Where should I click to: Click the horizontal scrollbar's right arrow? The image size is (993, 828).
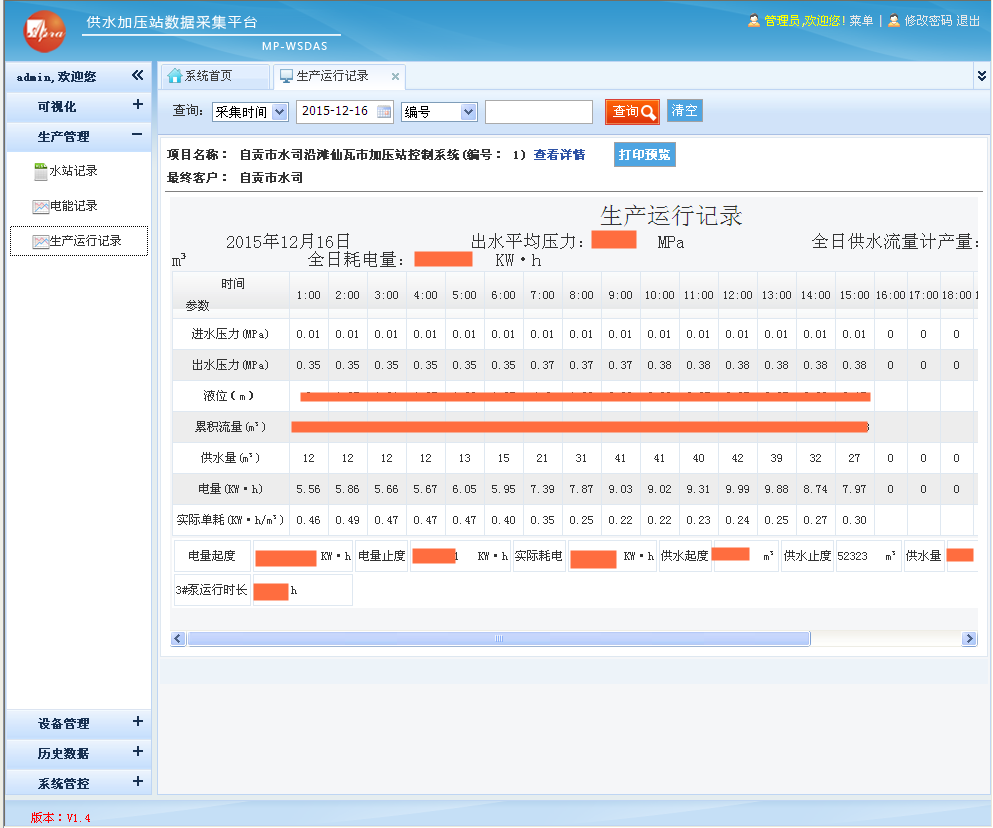pos(968,639)
